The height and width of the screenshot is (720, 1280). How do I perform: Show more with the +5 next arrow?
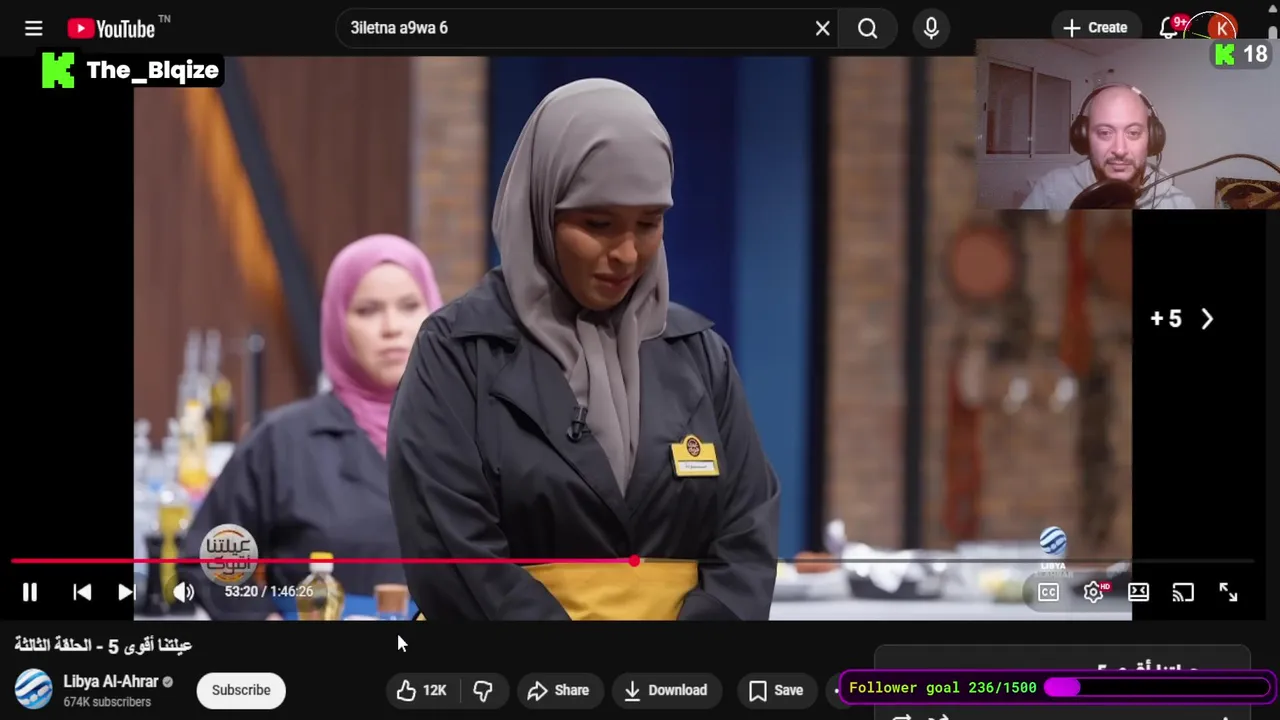pyautogui.click(x=1181, y=319)
